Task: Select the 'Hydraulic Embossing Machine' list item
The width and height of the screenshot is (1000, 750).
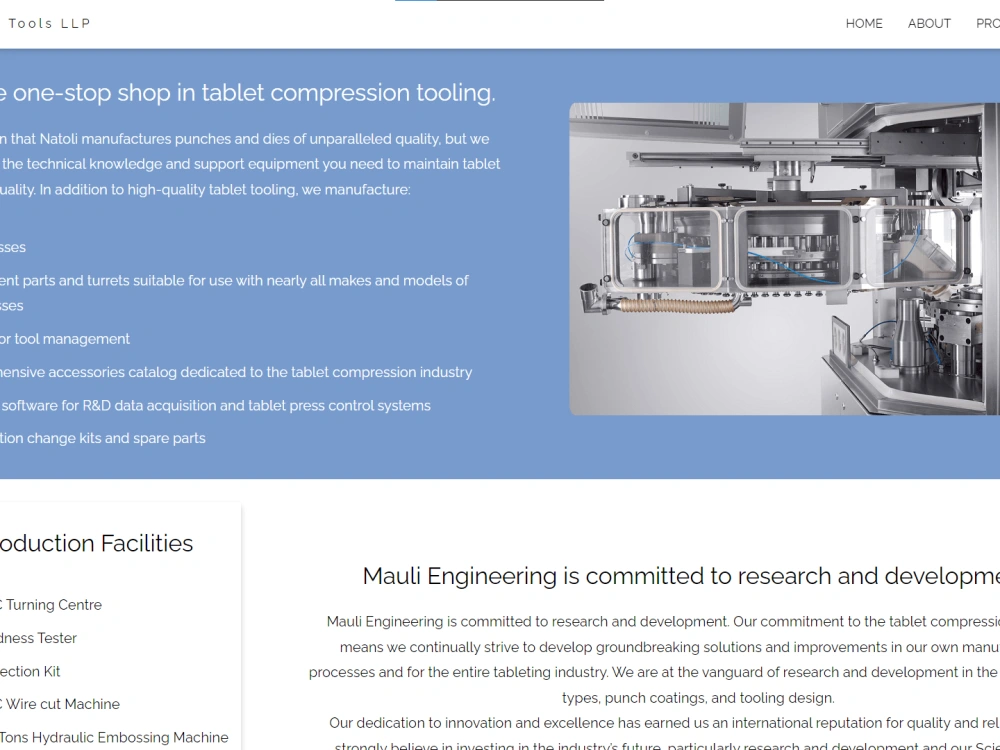Action: (114, 738)
